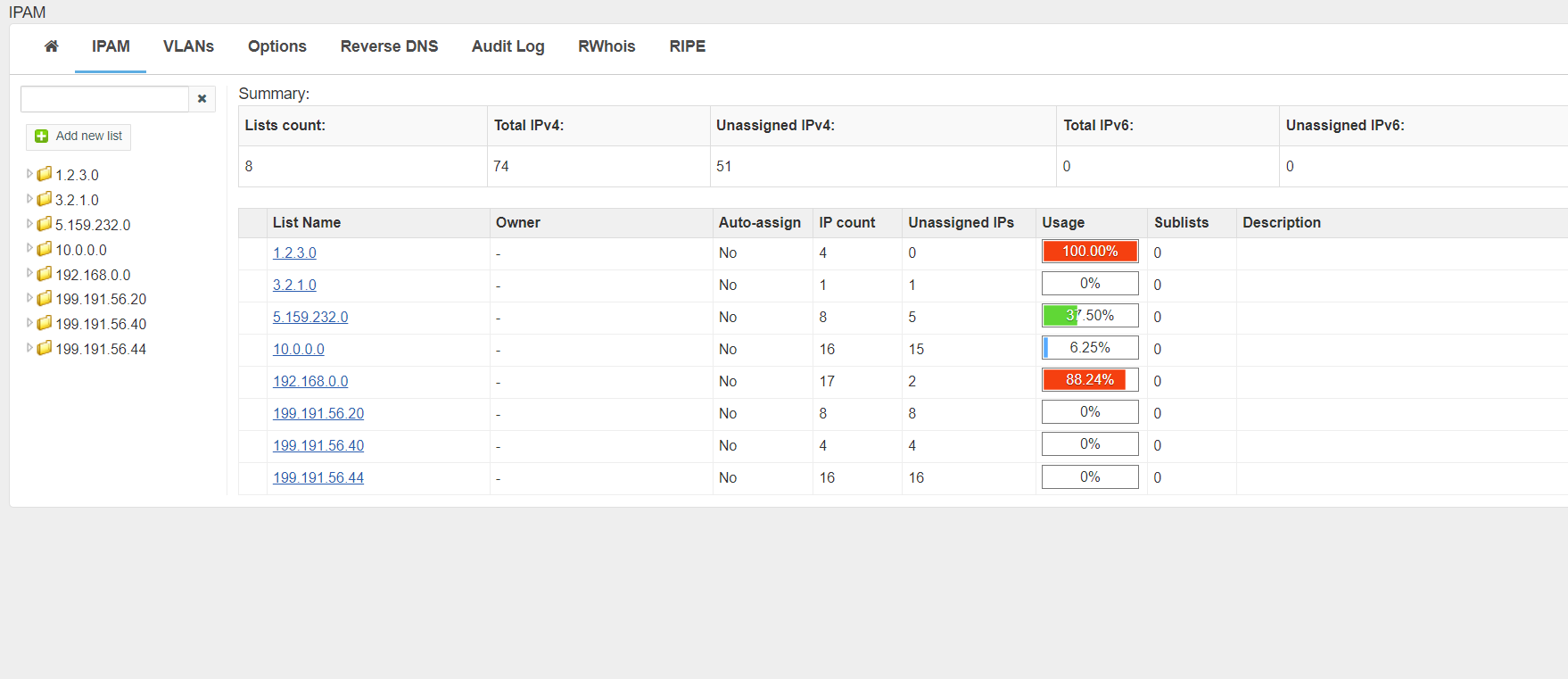1568x679 pixels.
Task: Open the Audit Log tab
Action: coord(508,46)
